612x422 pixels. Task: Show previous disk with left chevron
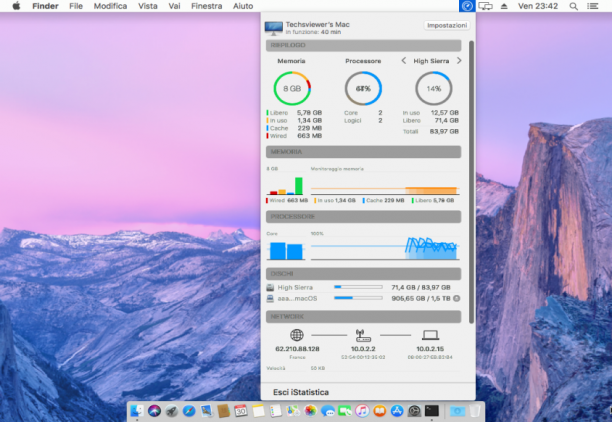point(404,61)
